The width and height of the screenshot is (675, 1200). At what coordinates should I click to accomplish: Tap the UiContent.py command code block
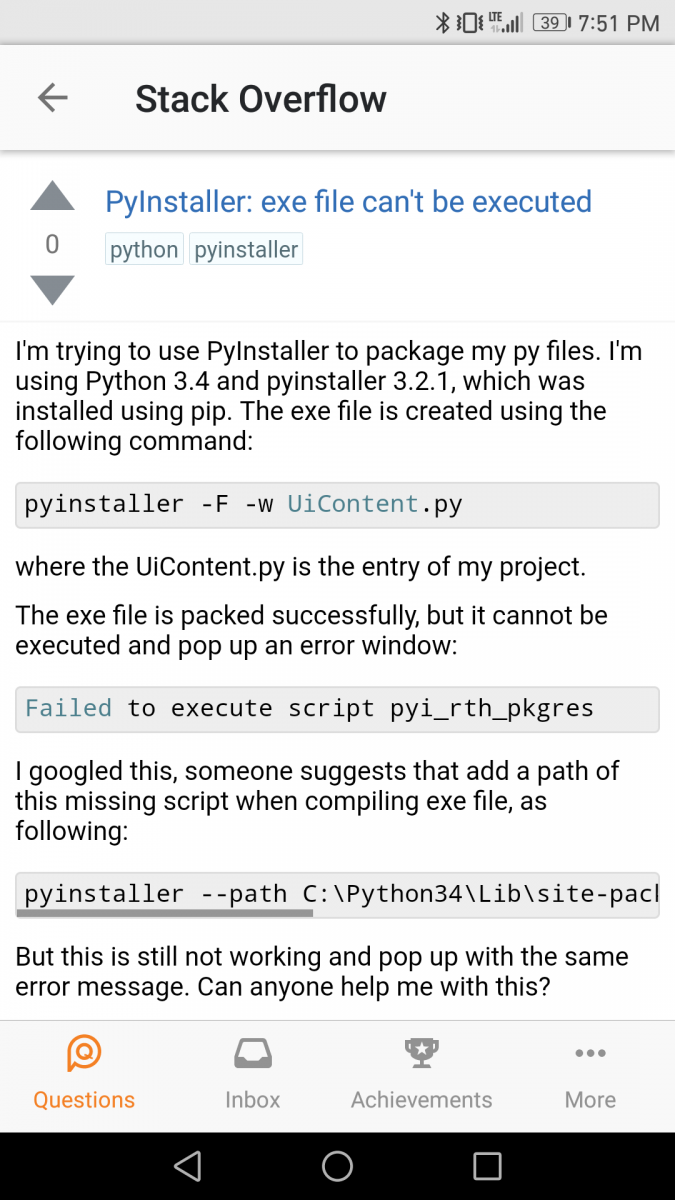[337, 504]
